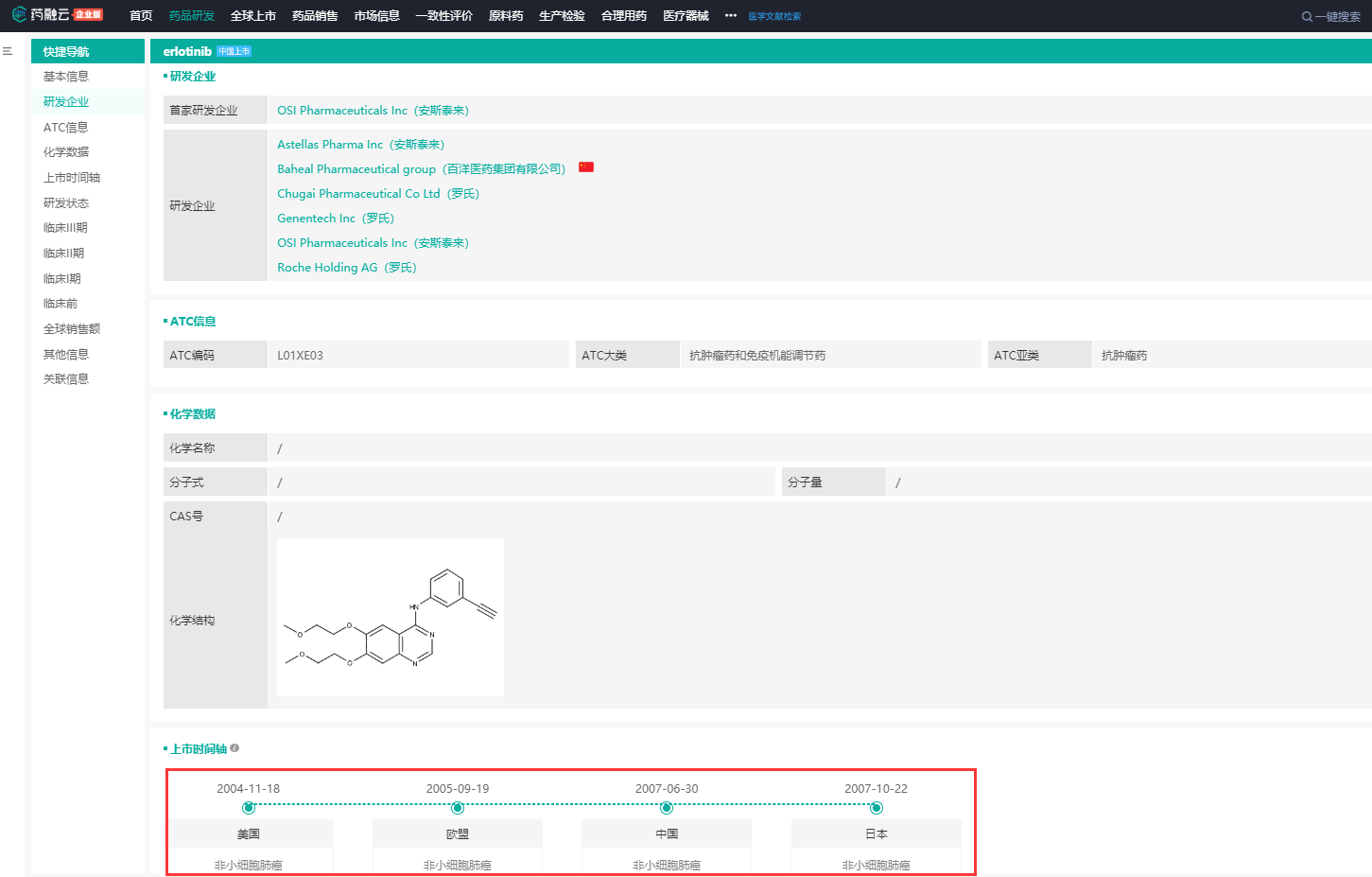The height and width of the screenshot is (877, 1372).
Task: Click the help icon next to 上市时间轴
Action: [x=234, y=748]
